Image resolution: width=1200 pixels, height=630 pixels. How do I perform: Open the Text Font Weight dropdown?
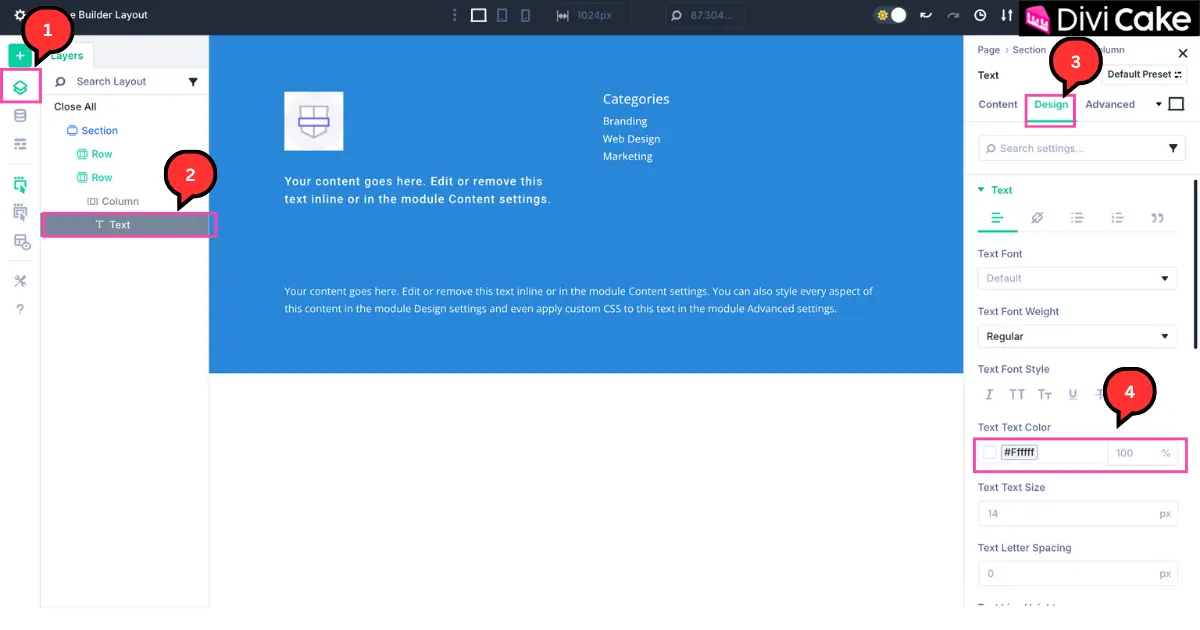click(x=1077, y=336)
